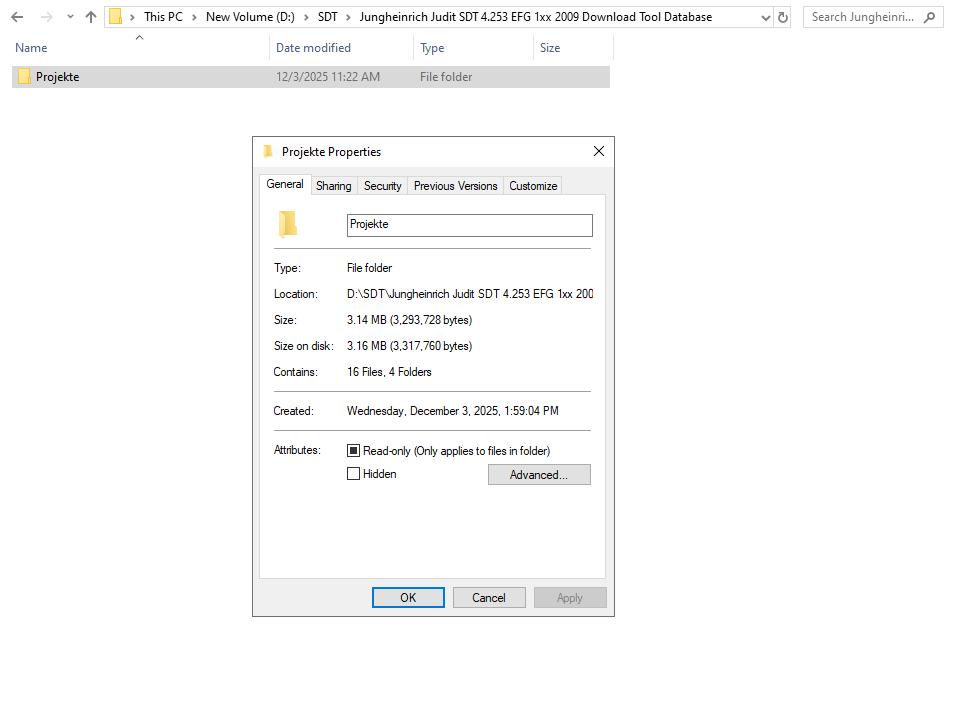
Task: Click large folder icon in General tab
Action: click(288, 224)
